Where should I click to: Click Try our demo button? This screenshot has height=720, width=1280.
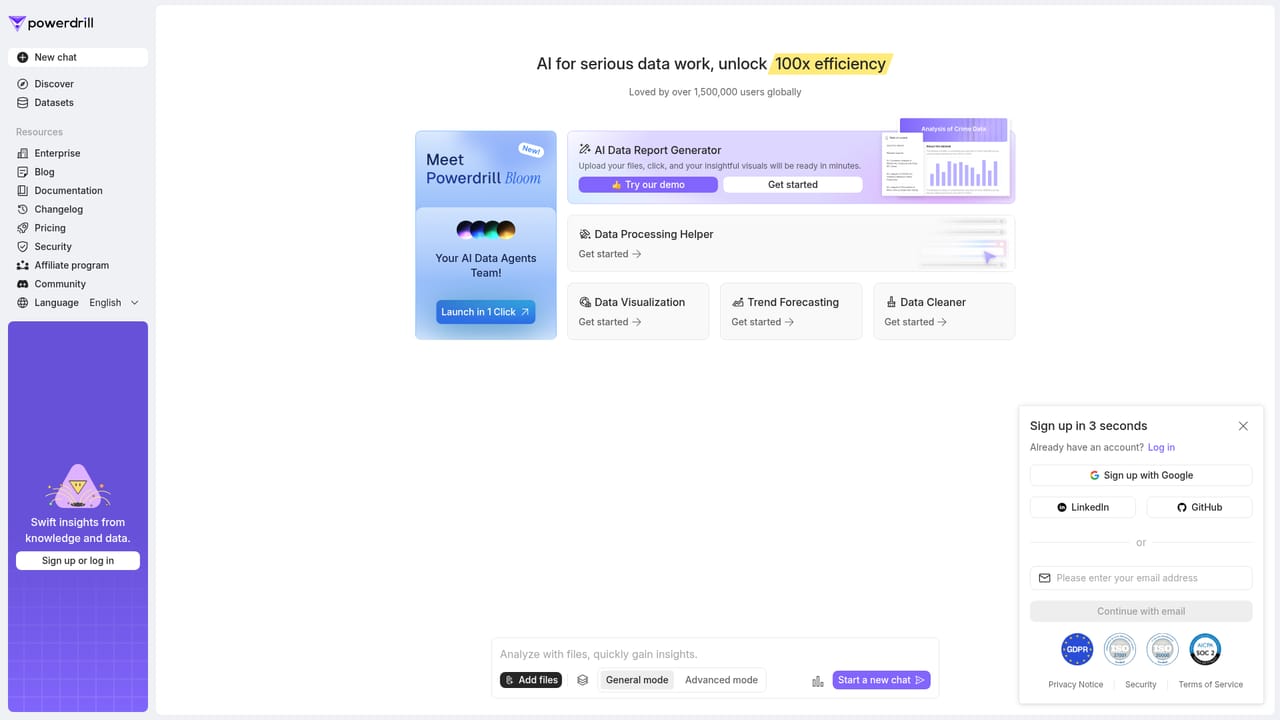648,185
